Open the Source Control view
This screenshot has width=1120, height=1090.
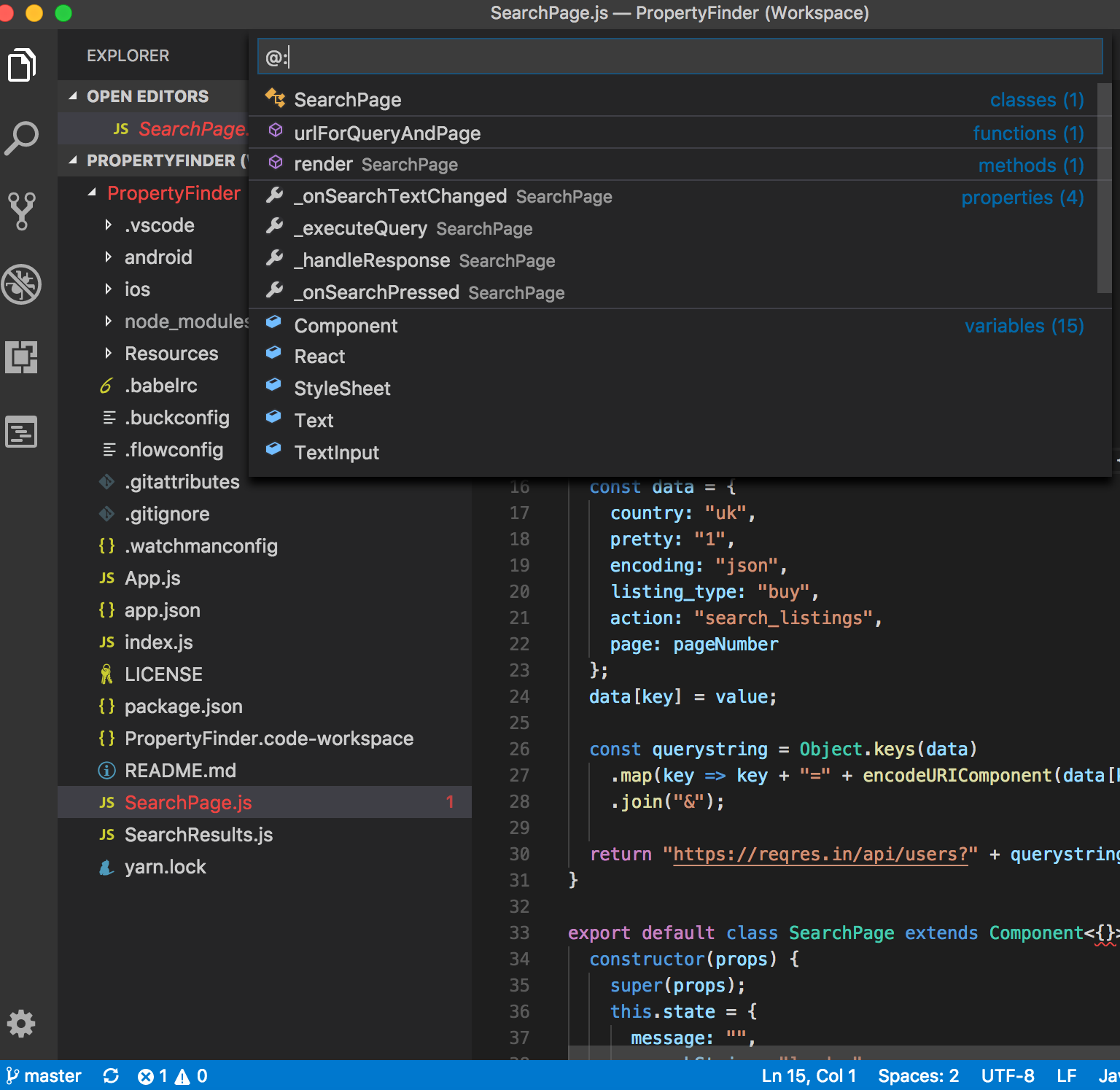22,211
